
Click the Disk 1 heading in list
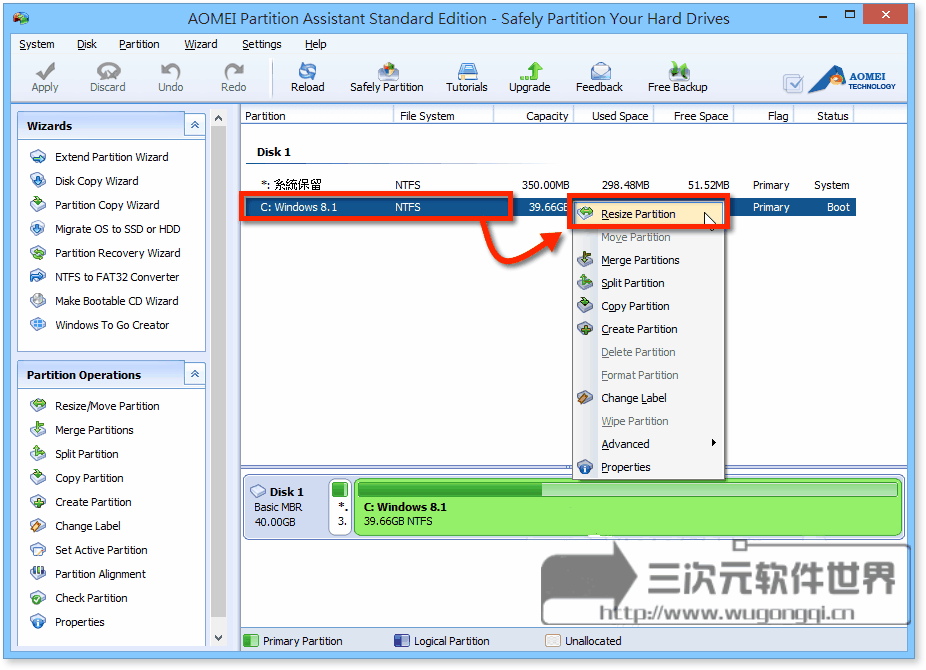(273, 152)
